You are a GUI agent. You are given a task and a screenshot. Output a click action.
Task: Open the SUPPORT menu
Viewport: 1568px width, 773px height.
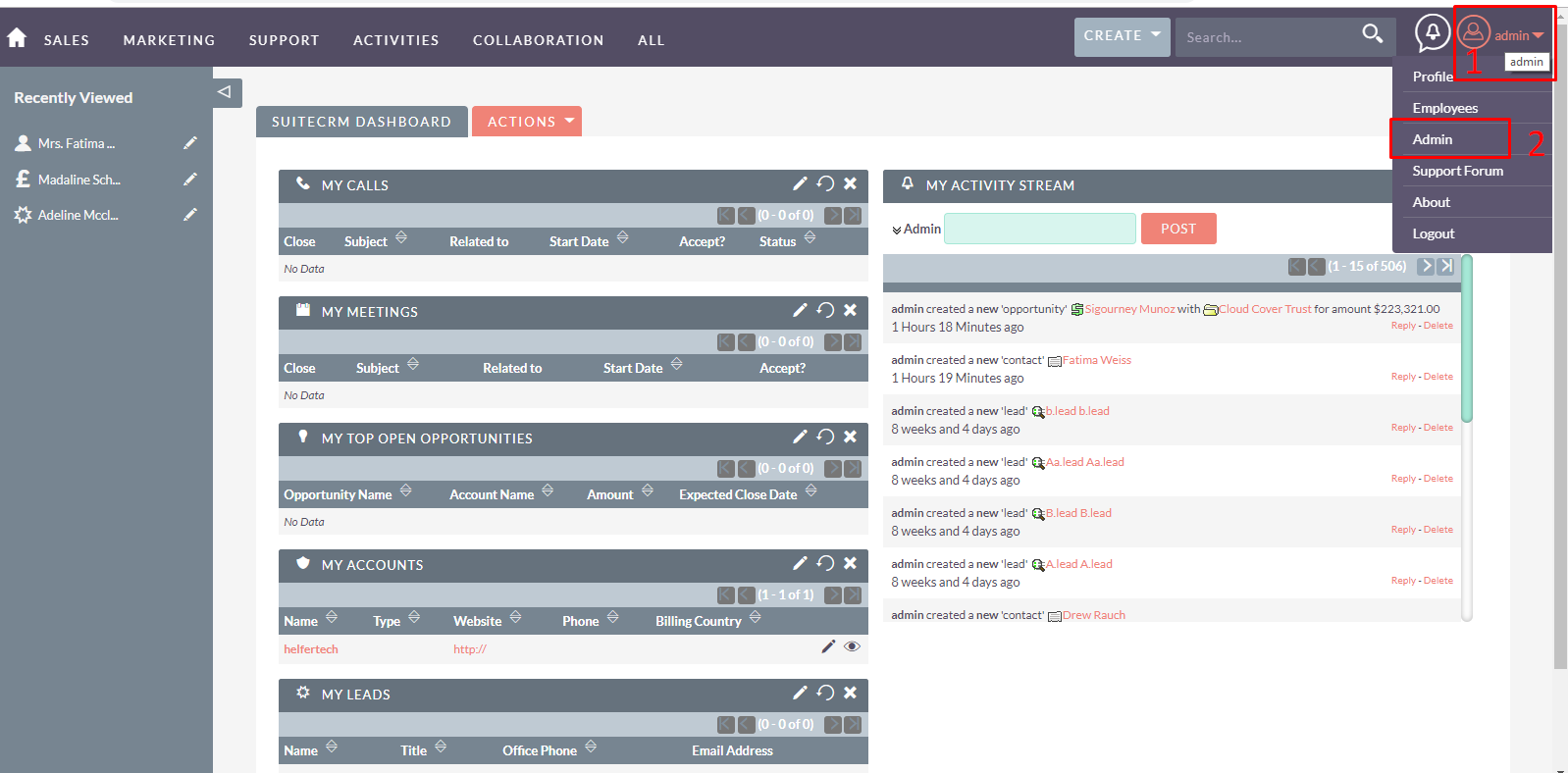point(284,40)
